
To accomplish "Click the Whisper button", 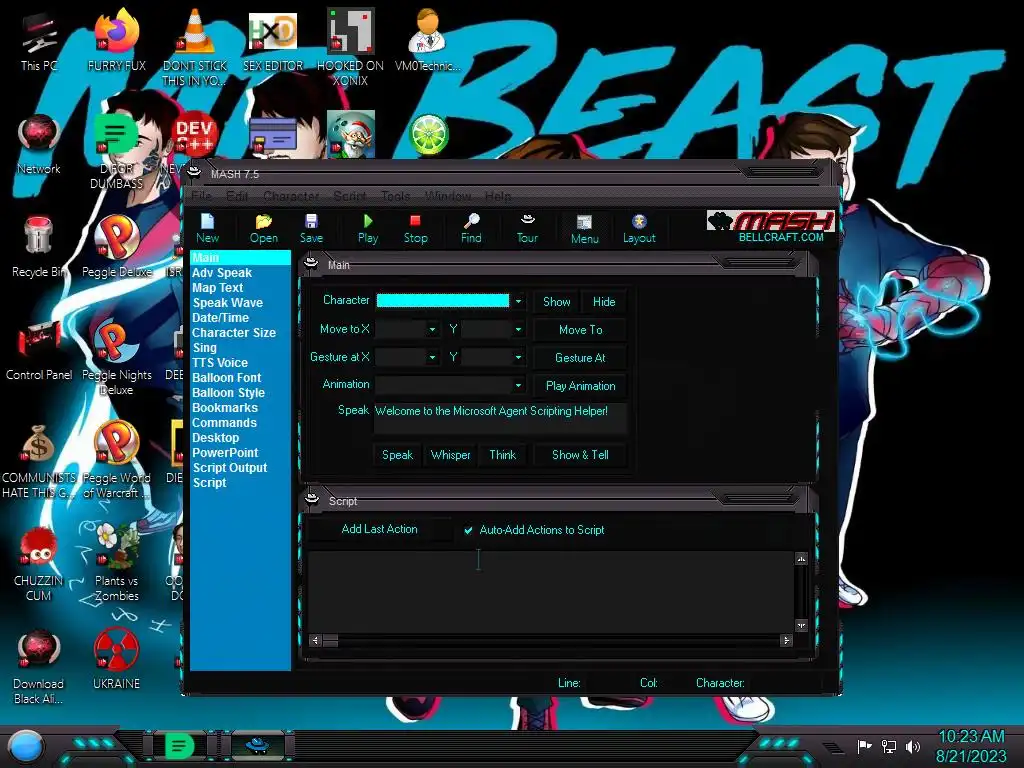I will (x=451, y=455).
